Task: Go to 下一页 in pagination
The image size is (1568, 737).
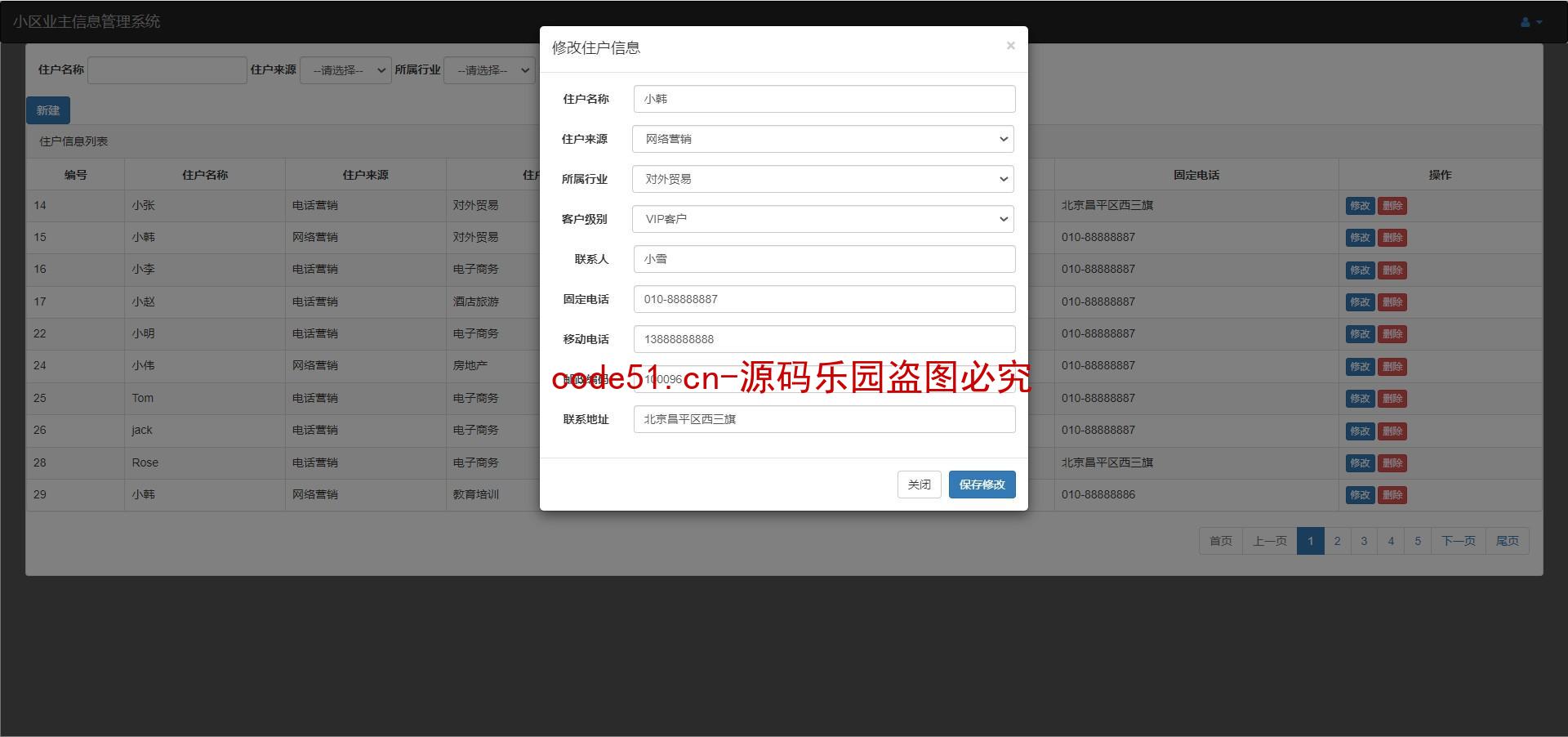Action: coord(1459,541)
